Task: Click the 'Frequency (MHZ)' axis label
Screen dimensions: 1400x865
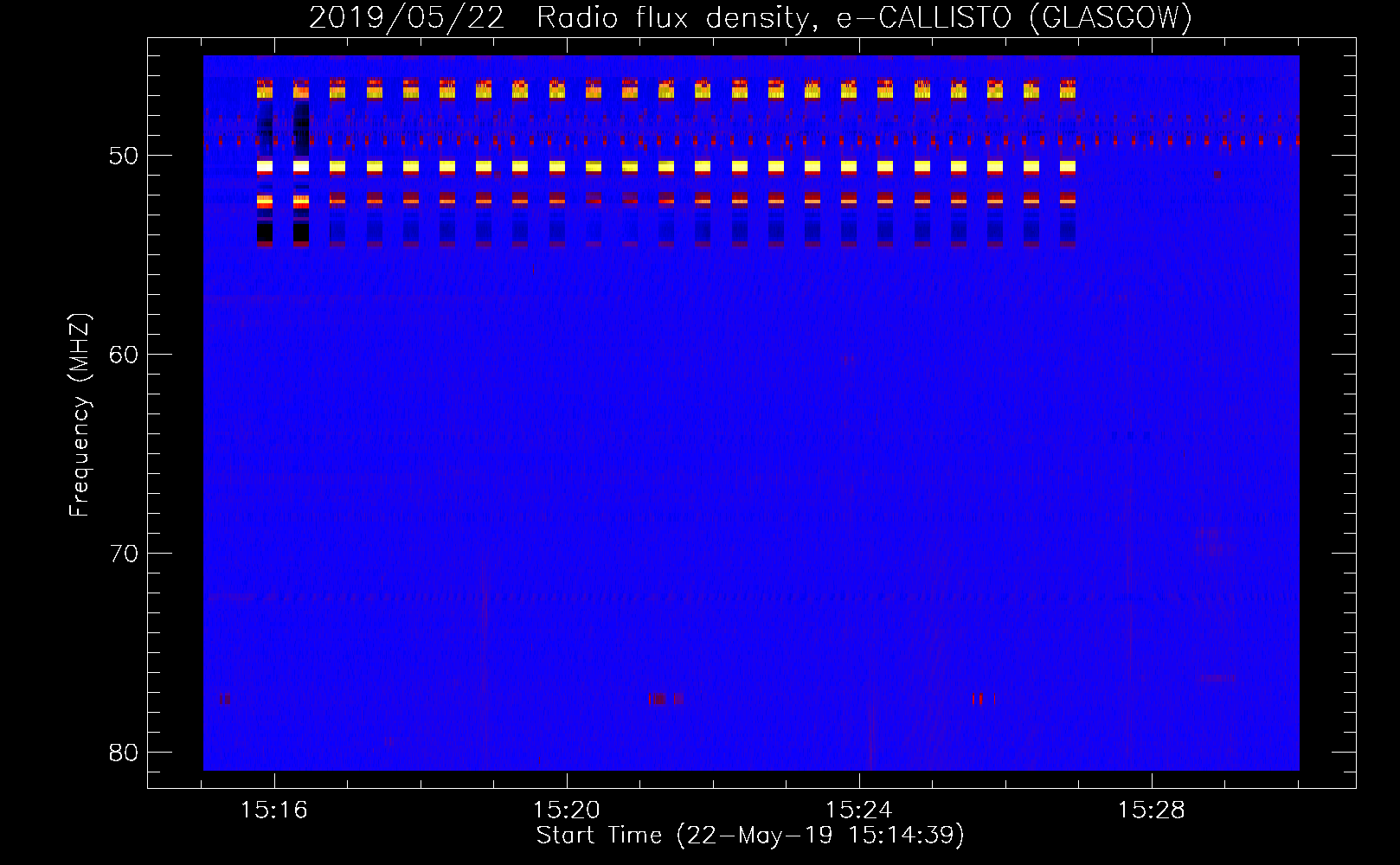Action: [79, 415]
